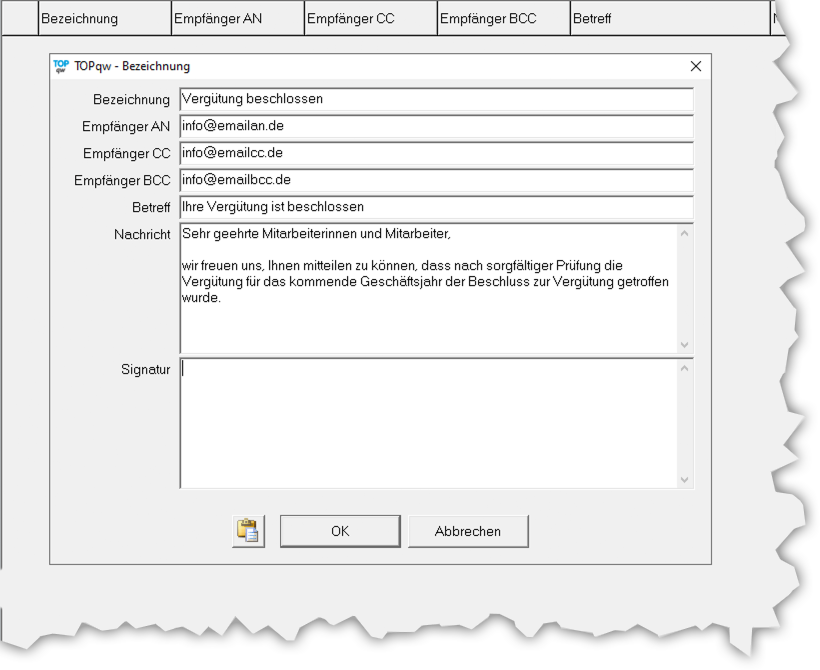Click the Signatur scrollbar down arrow
Viewport: 820px width, 670px height.
[685, 479]
